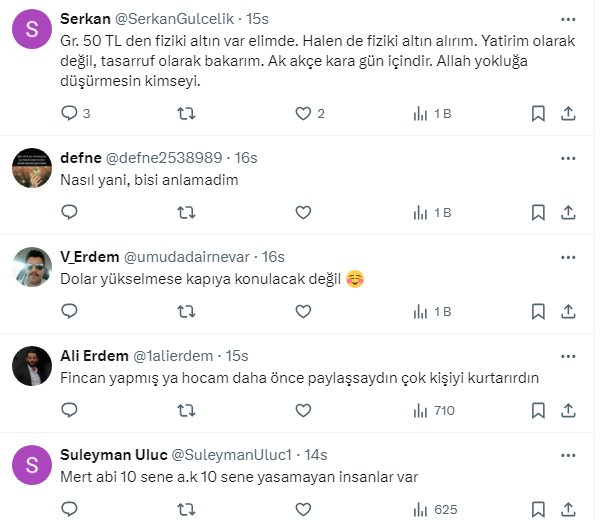Screen dimensions: 601x520
Task: Click V_Erdem's profile avatar
Action: coord(32,267)
